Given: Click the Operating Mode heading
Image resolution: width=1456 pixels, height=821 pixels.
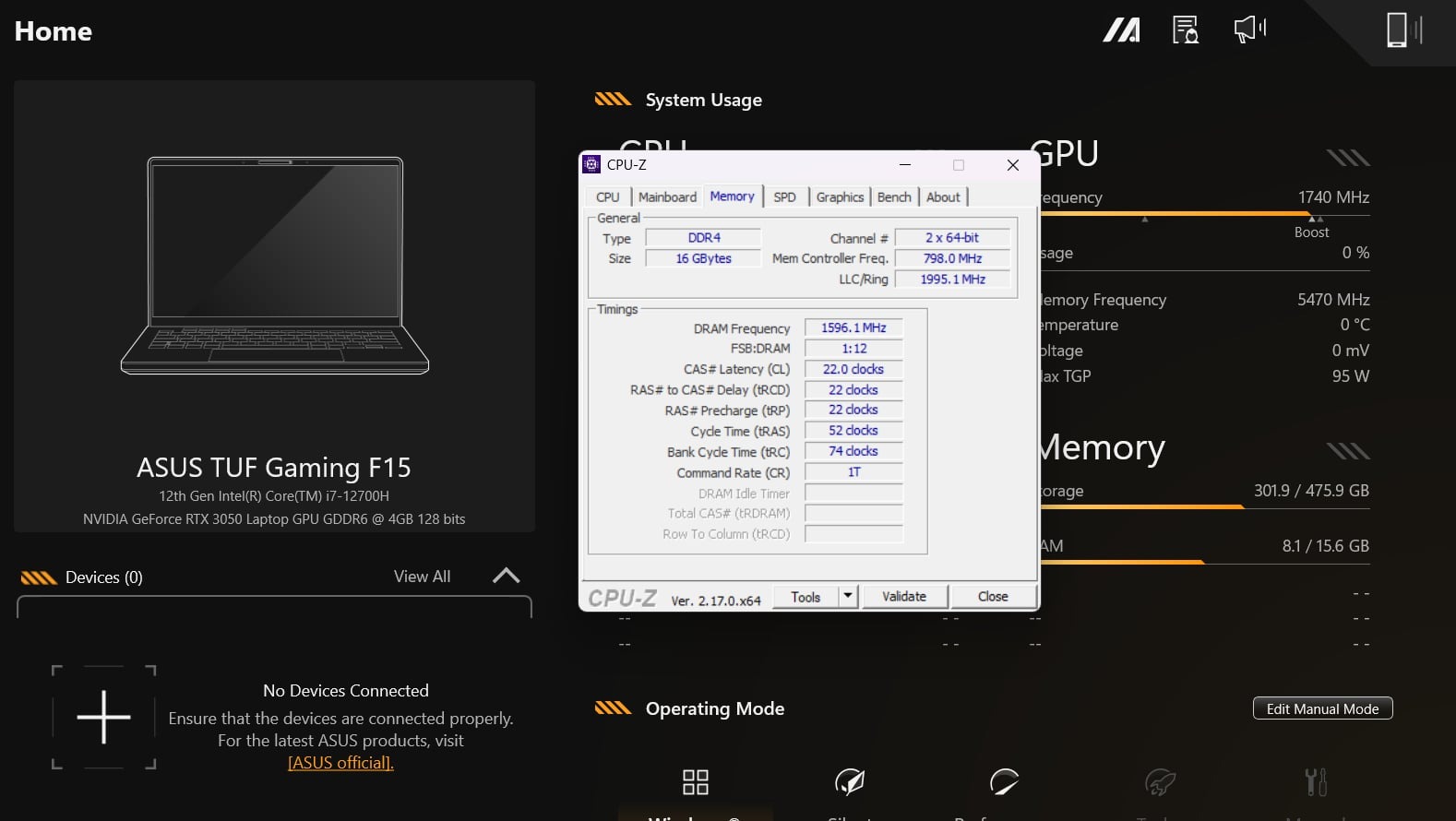Looking at the screenshot, I should click(x=715, y=708).
